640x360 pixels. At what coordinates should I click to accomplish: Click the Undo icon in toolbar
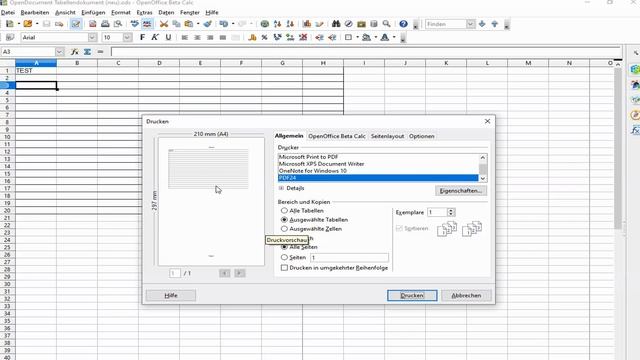click(224, 24)
